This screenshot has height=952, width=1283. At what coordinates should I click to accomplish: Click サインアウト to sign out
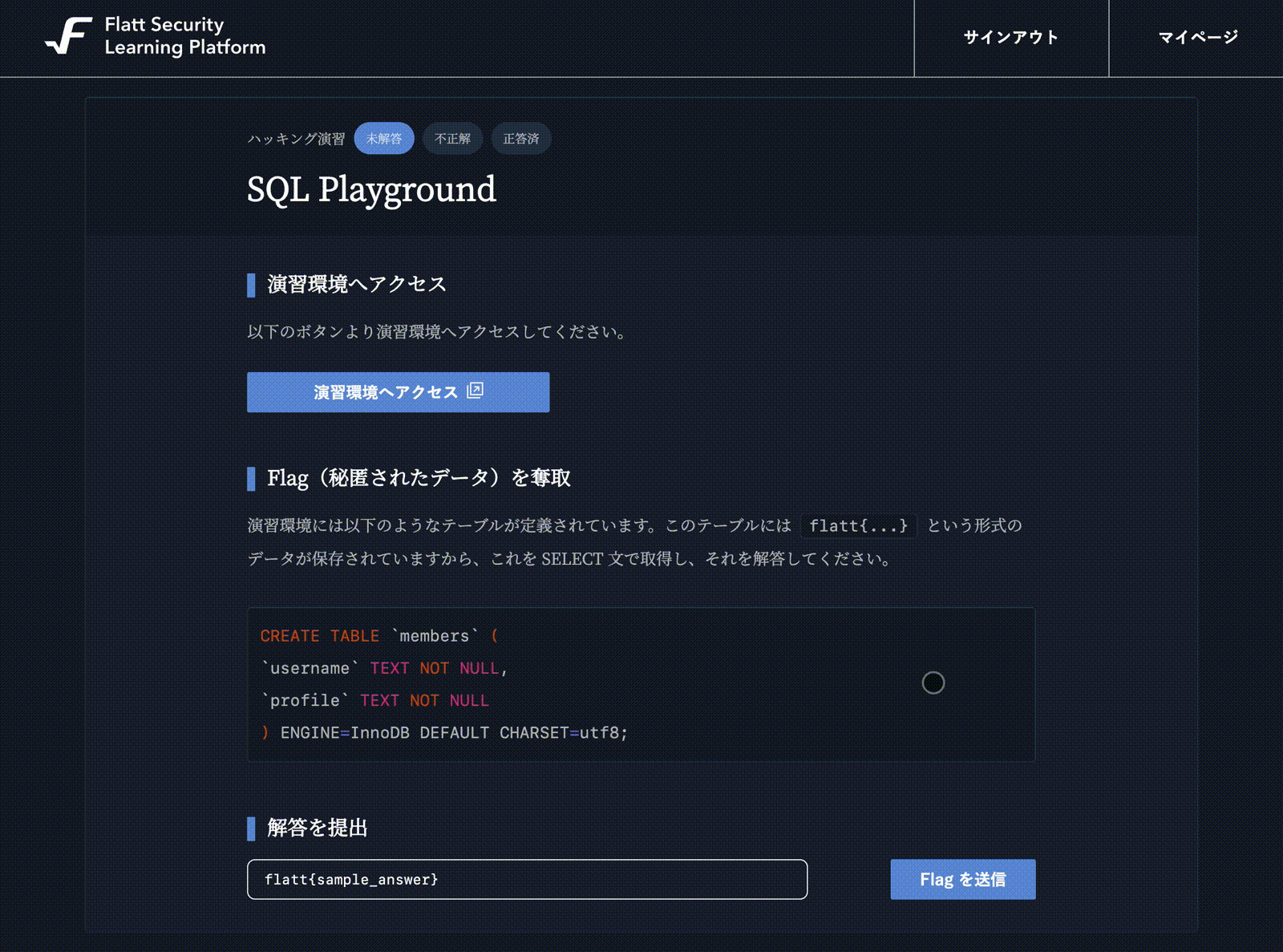(1010, 38)
